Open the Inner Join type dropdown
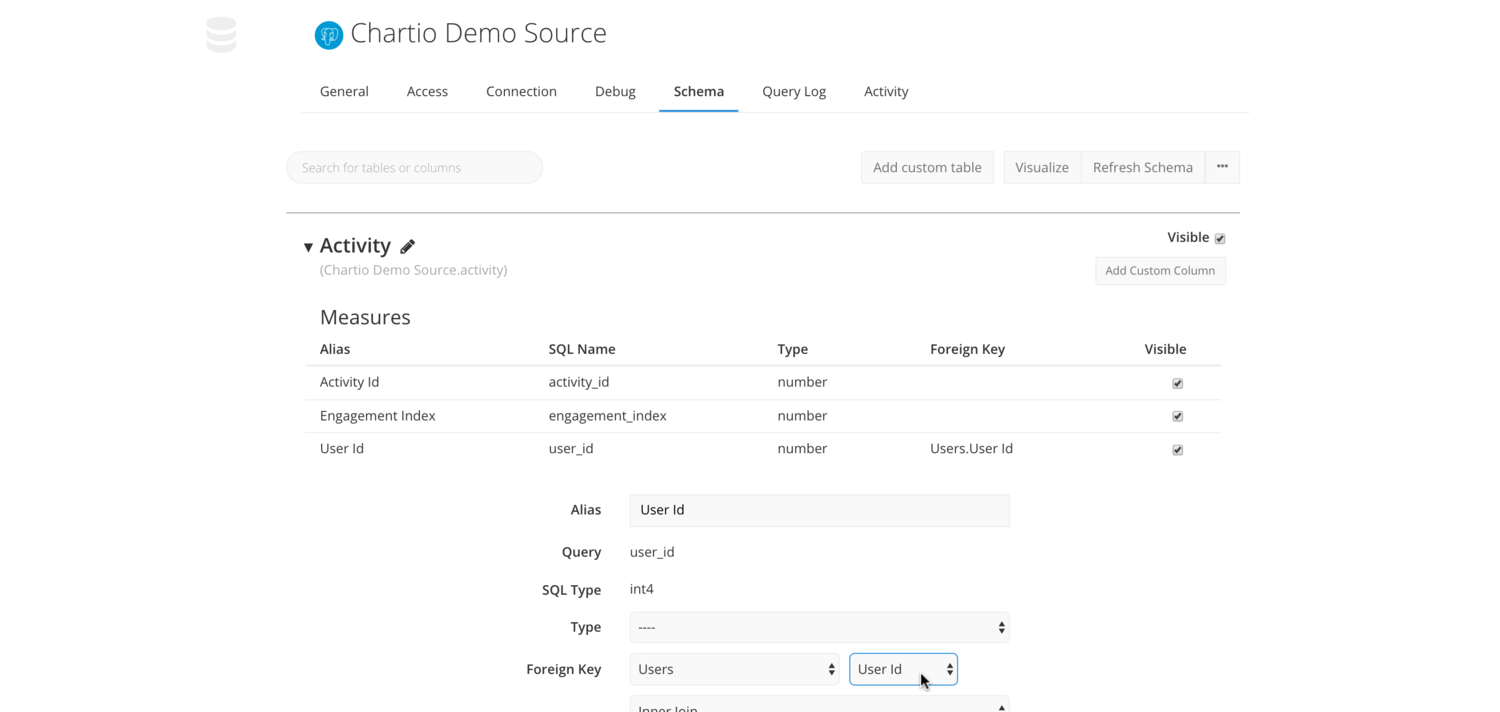1500x712 pixels. (819, 704)
